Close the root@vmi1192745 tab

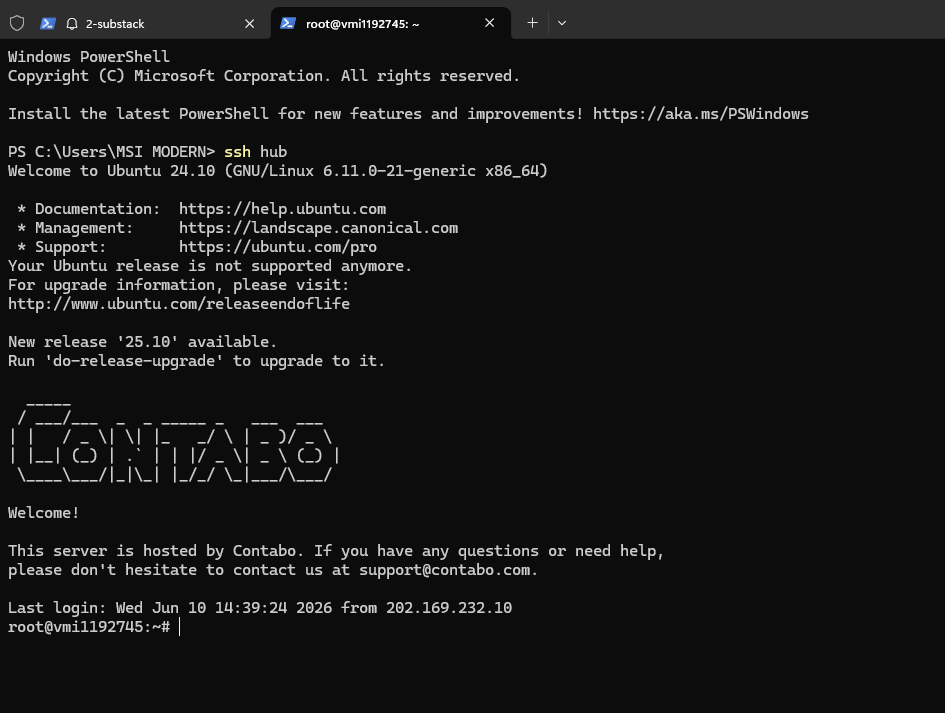coord(489,23)
